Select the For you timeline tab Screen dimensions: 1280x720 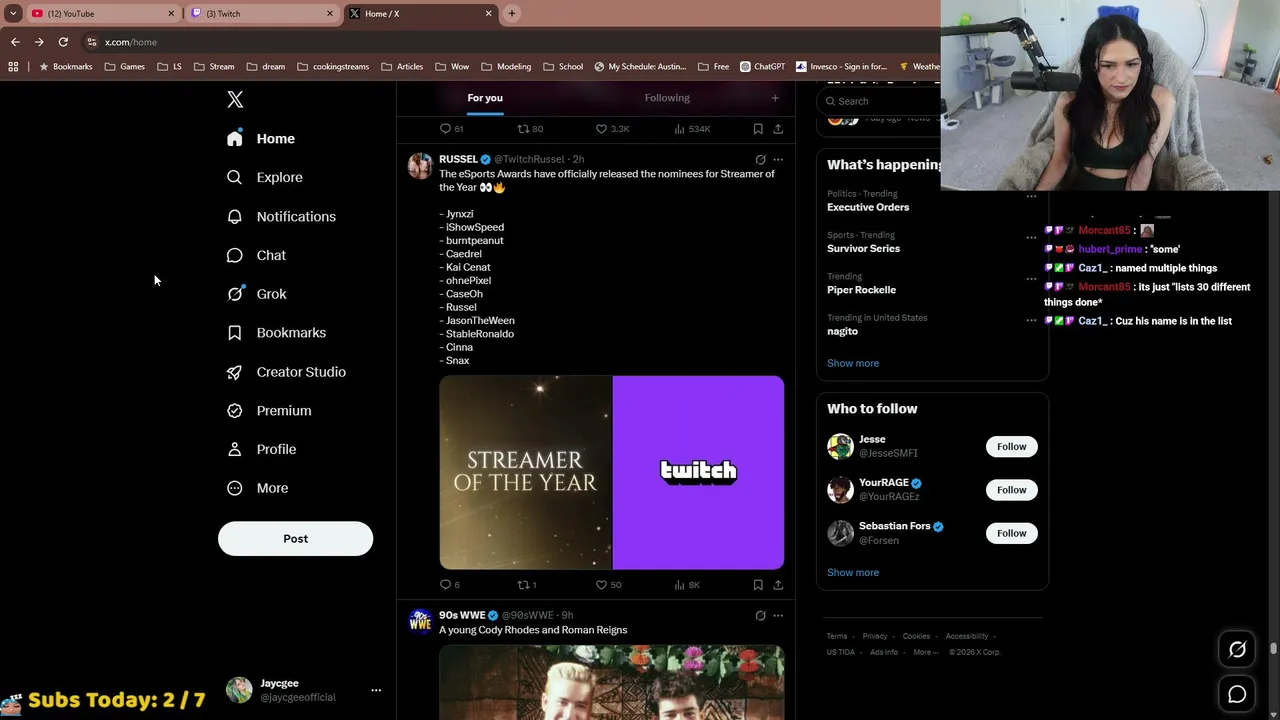485,98
